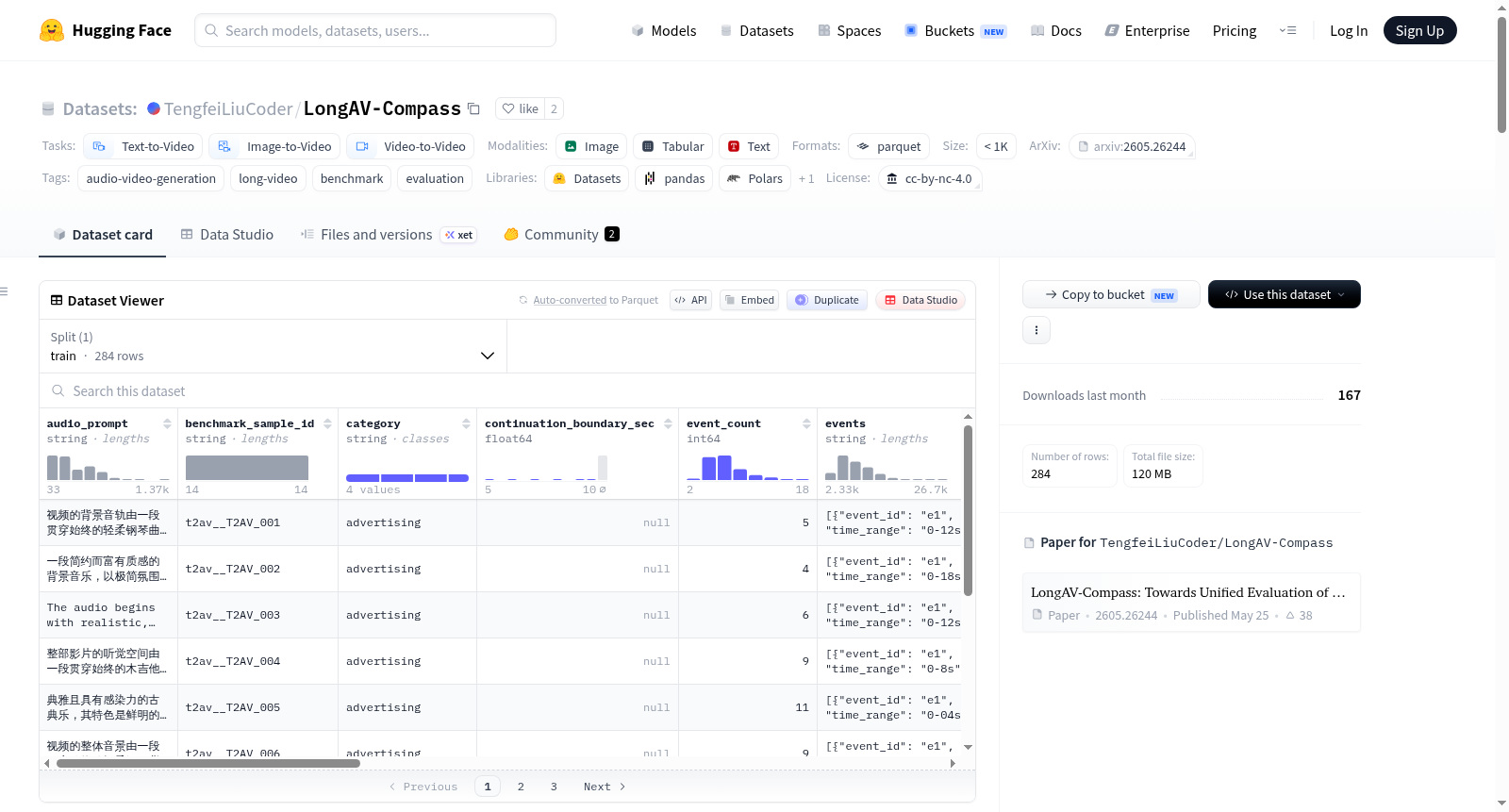Click Next page in pagination
This screenshot has height=812, width=1509.
pos(605,787)
